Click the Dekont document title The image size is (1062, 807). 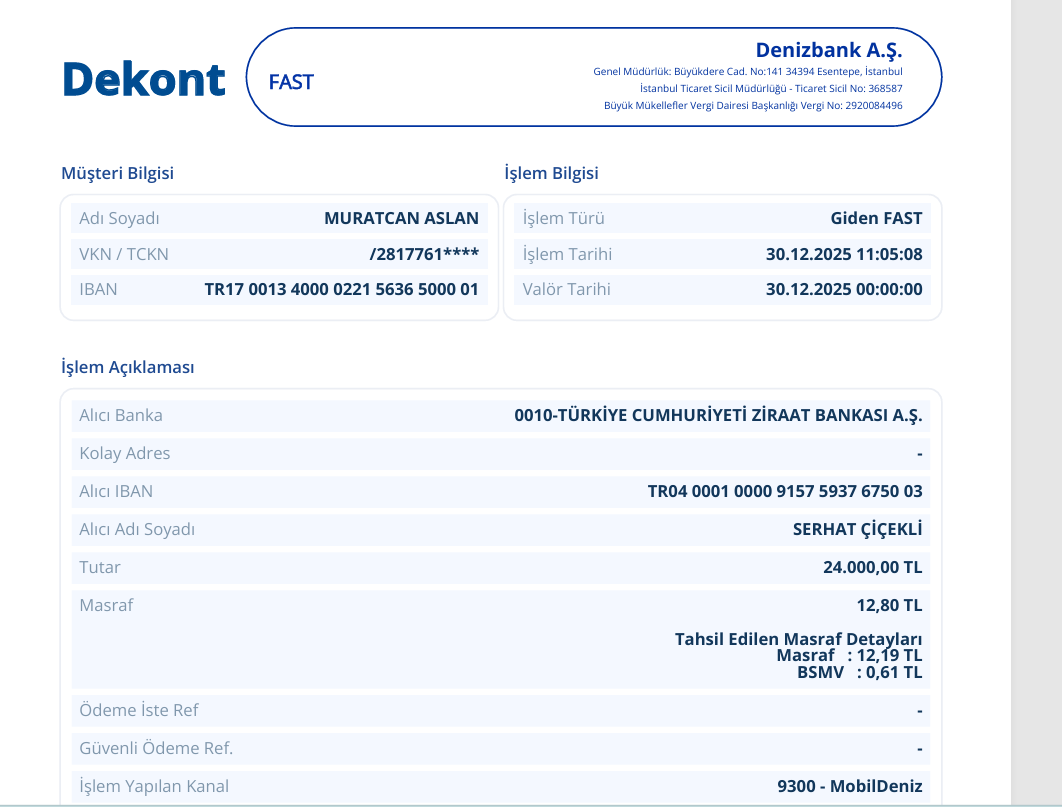pyautogui.click(x=144, y=79)
